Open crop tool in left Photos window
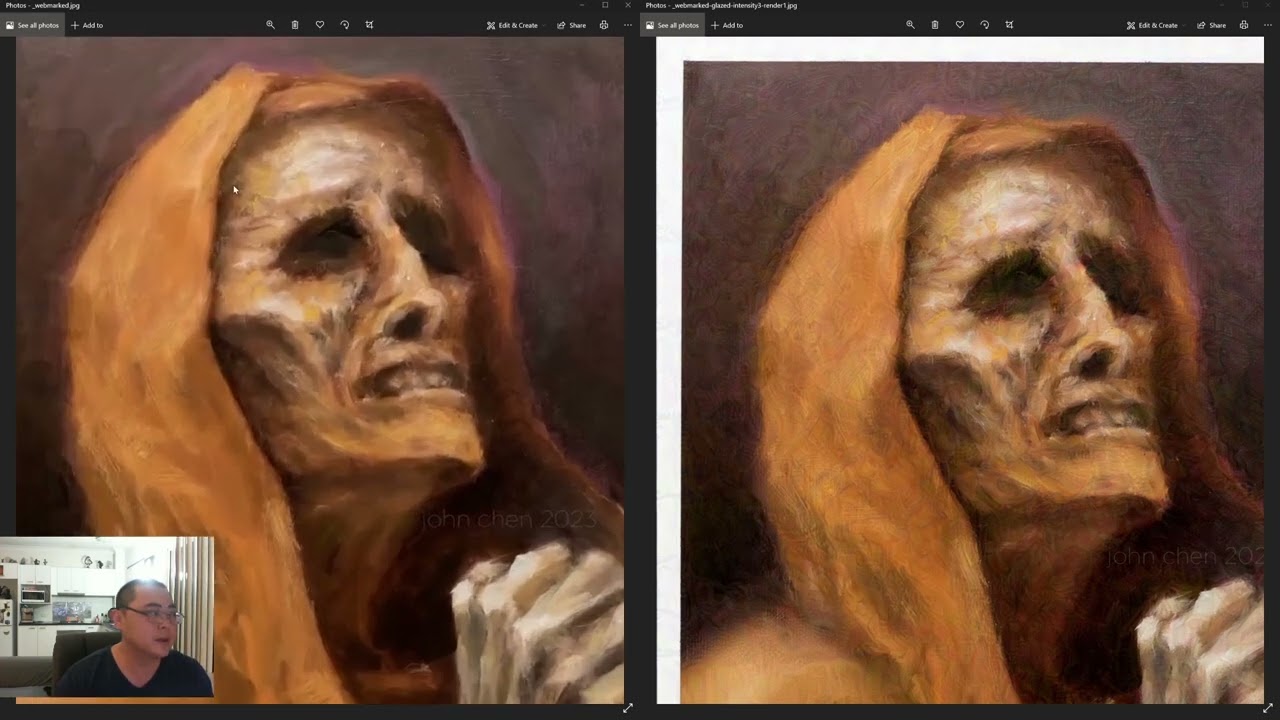1280x720 pixels. point(370,25)
